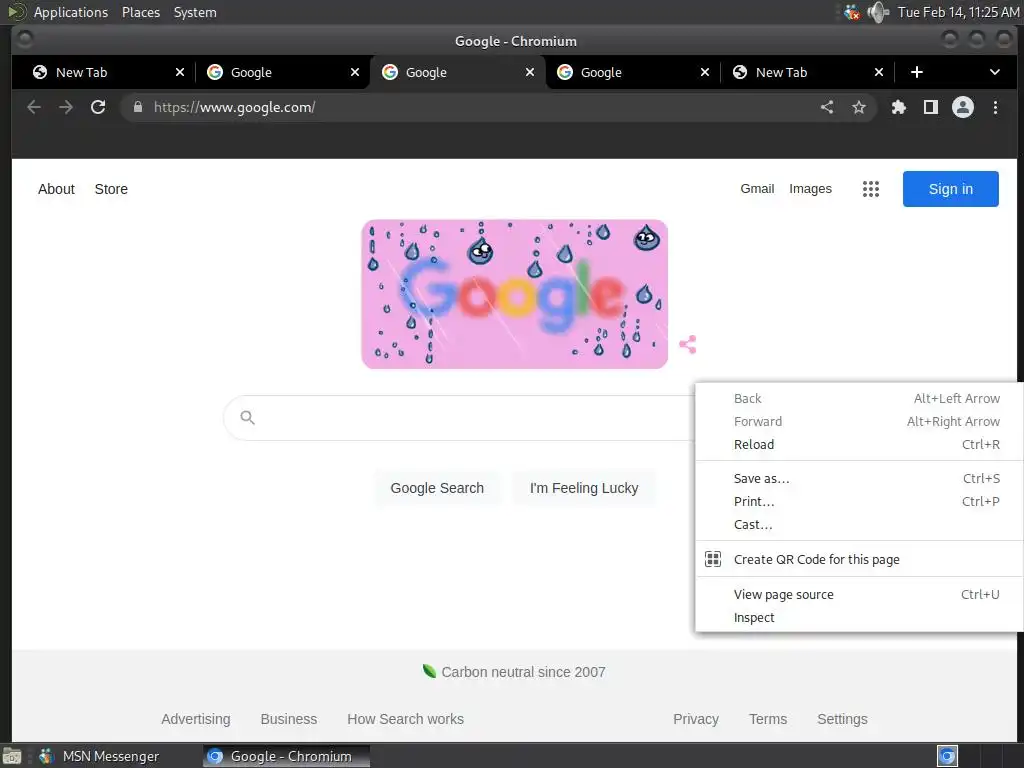Open Chromium three-dot menu
This screenshot has height=768, width=1024.
point(995,107)
